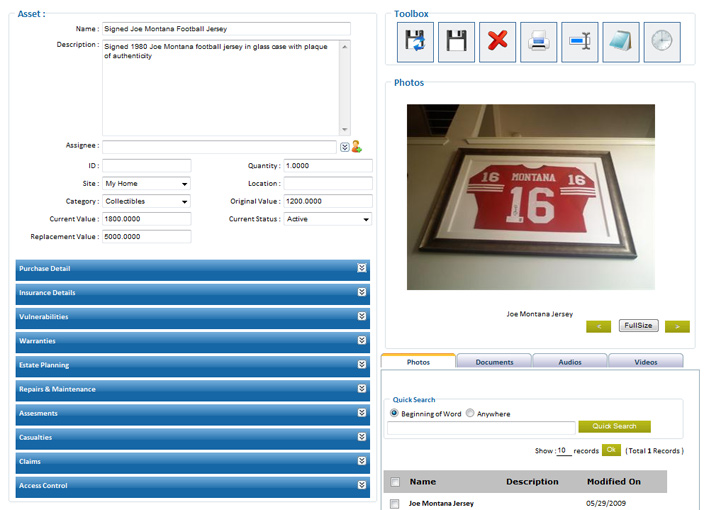The image size is (704, 510).
Task: Click description scrollbar down arrow
Action: coord(344,129)
